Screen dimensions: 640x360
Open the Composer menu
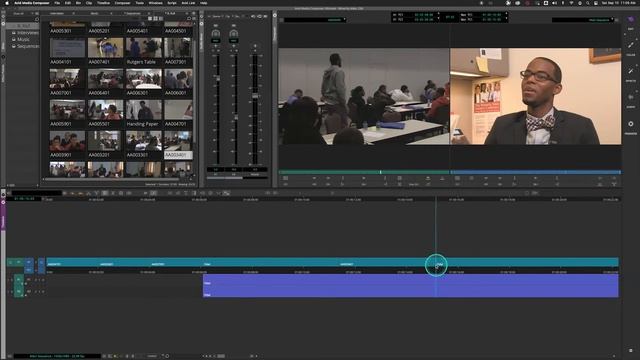coord(122,3)
